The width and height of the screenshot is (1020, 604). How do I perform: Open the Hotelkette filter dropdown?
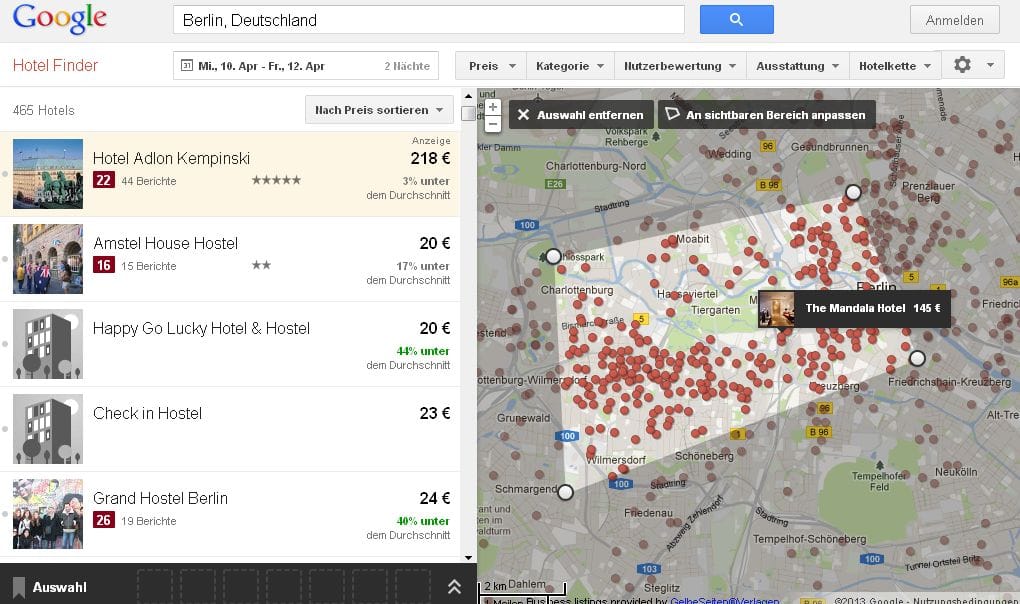point(894,66)
